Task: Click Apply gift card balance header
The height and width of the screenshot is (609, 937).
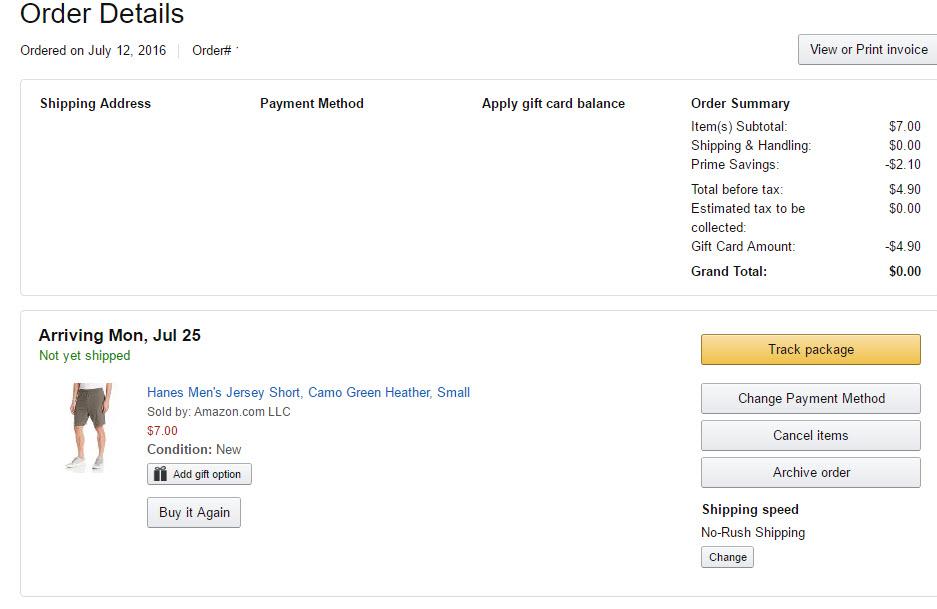Action: [553, 103]
